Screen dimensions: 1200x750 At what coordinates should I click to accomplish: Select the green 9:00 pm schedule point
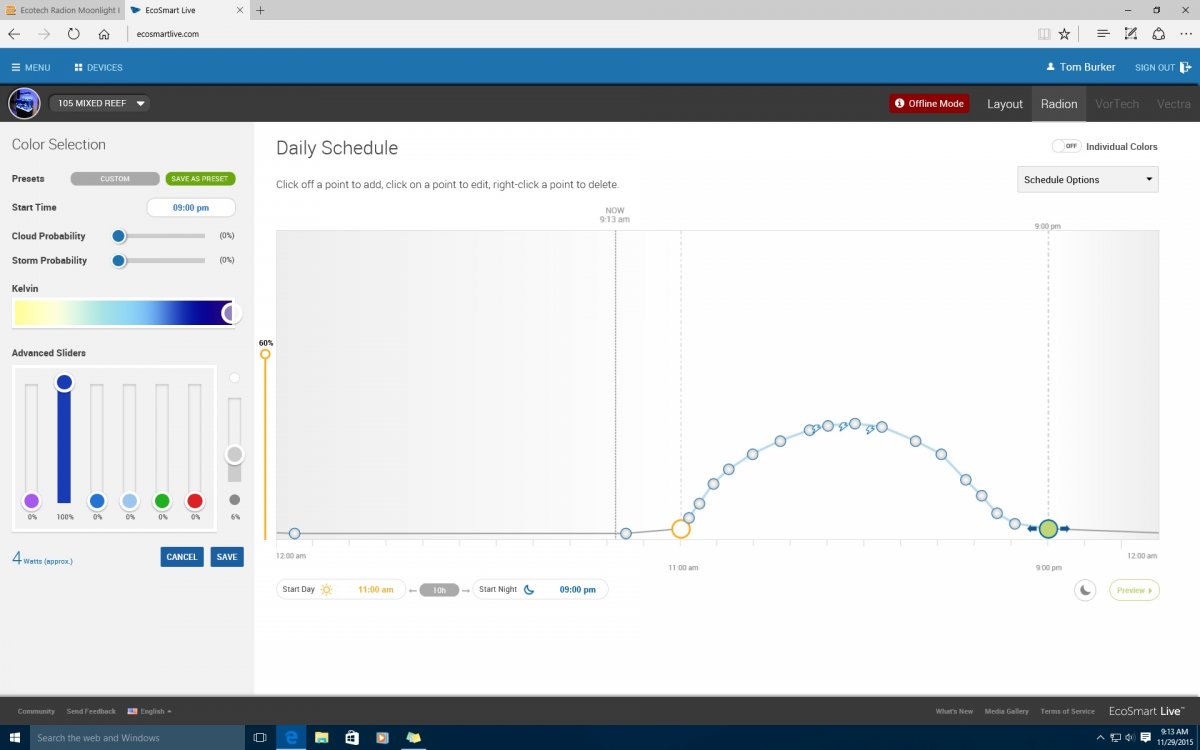[1048, 528]
